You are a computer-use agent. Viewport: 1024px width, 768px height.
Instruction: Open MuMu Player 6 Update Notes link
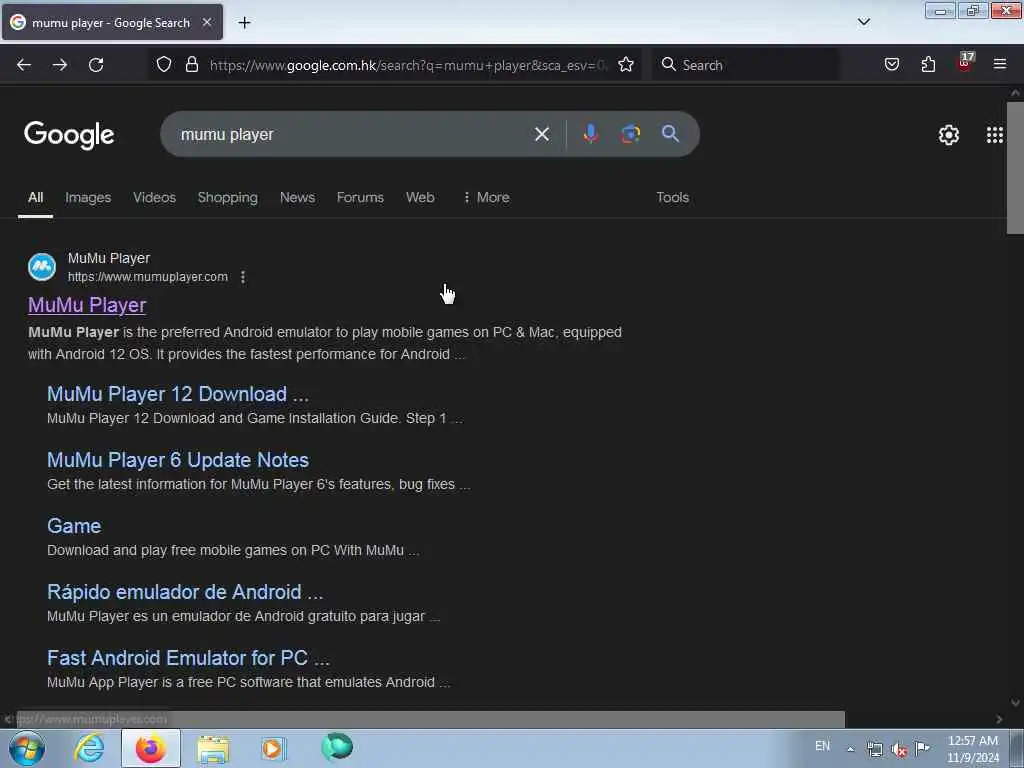(x=178, y=460)
